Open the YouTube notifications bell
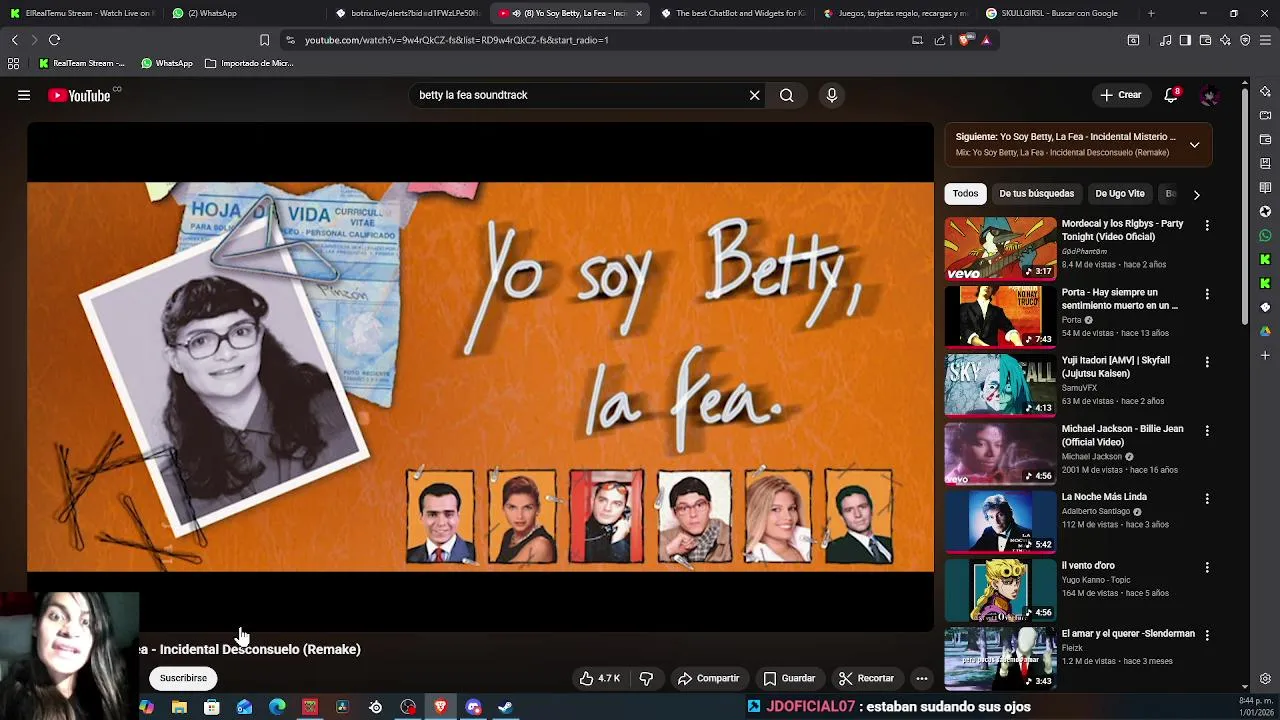The height and width of the screenshot is (720, 1280). click(1171, 95)
